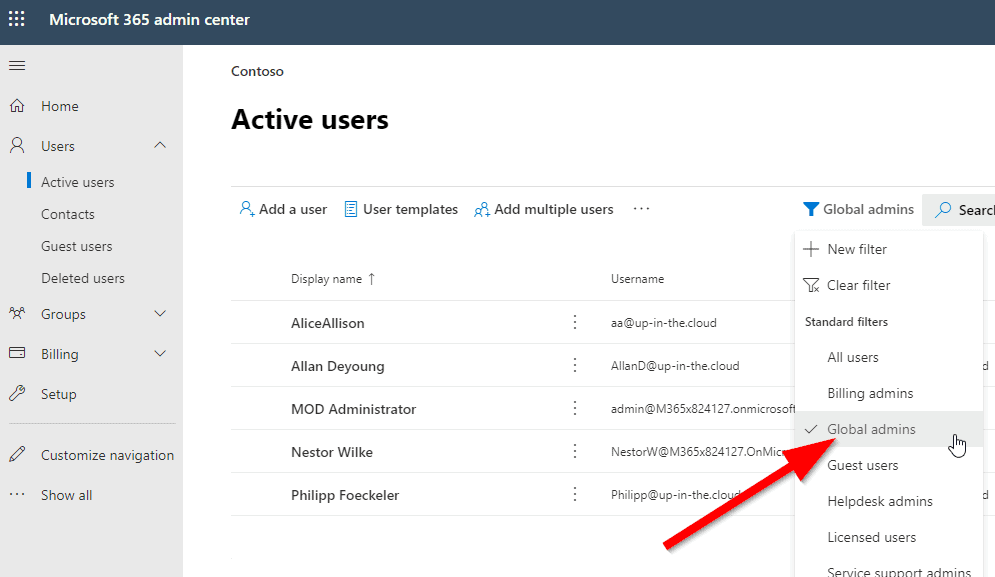The height and width of the screenshot is (577, 995).
Task: Collapse the Users section chevron
Action: point(161,145)
